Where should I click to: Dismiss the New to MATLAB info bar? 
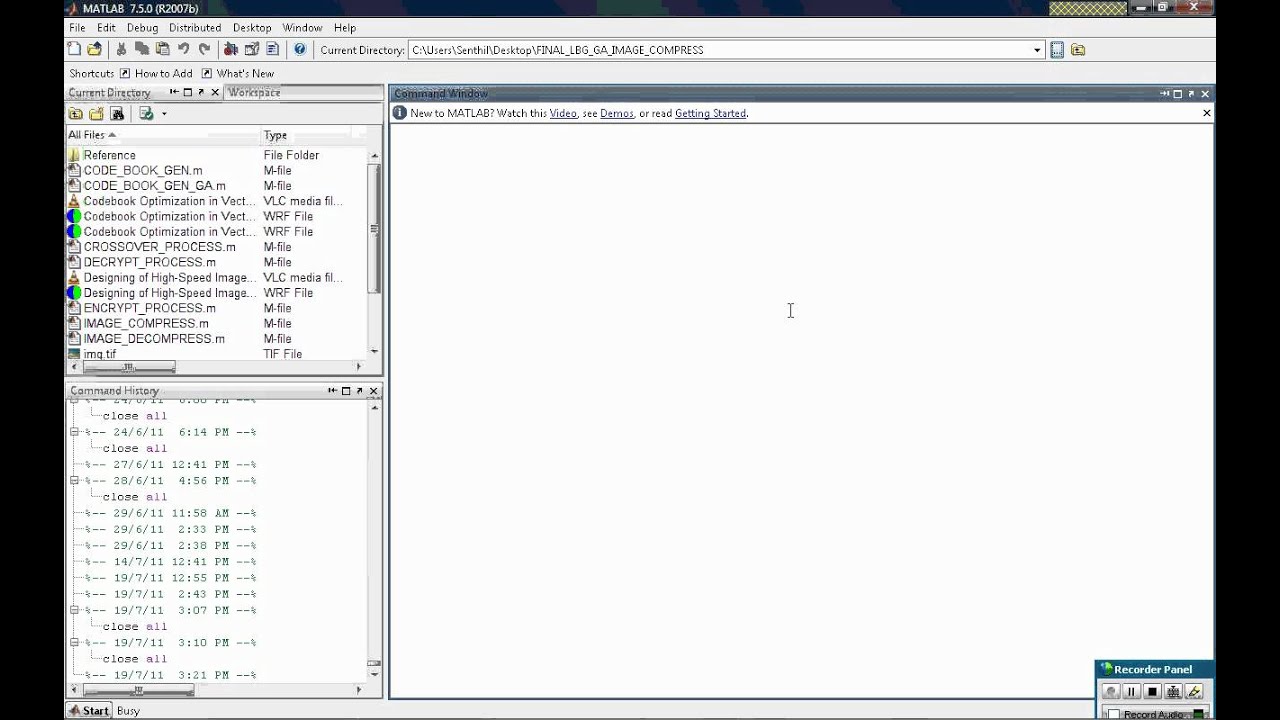point(1206,113)
